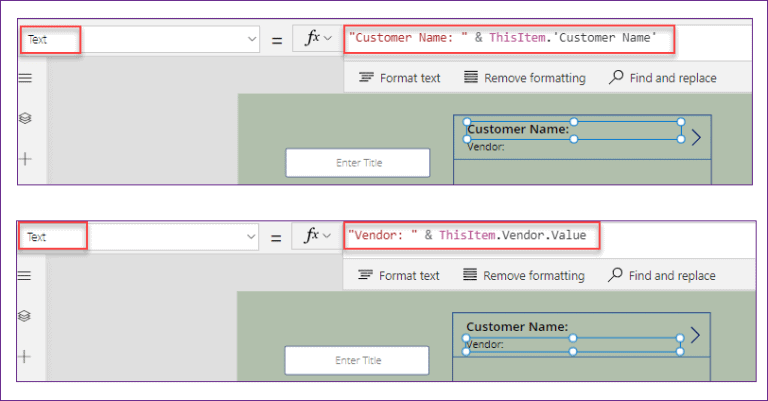
Task: Click Find and replace under the Vendor formula
Action: (662, 276)
